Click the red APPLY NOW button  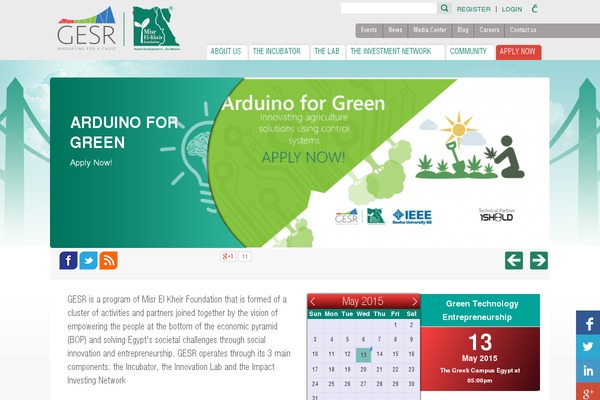[x=518, y=51]
